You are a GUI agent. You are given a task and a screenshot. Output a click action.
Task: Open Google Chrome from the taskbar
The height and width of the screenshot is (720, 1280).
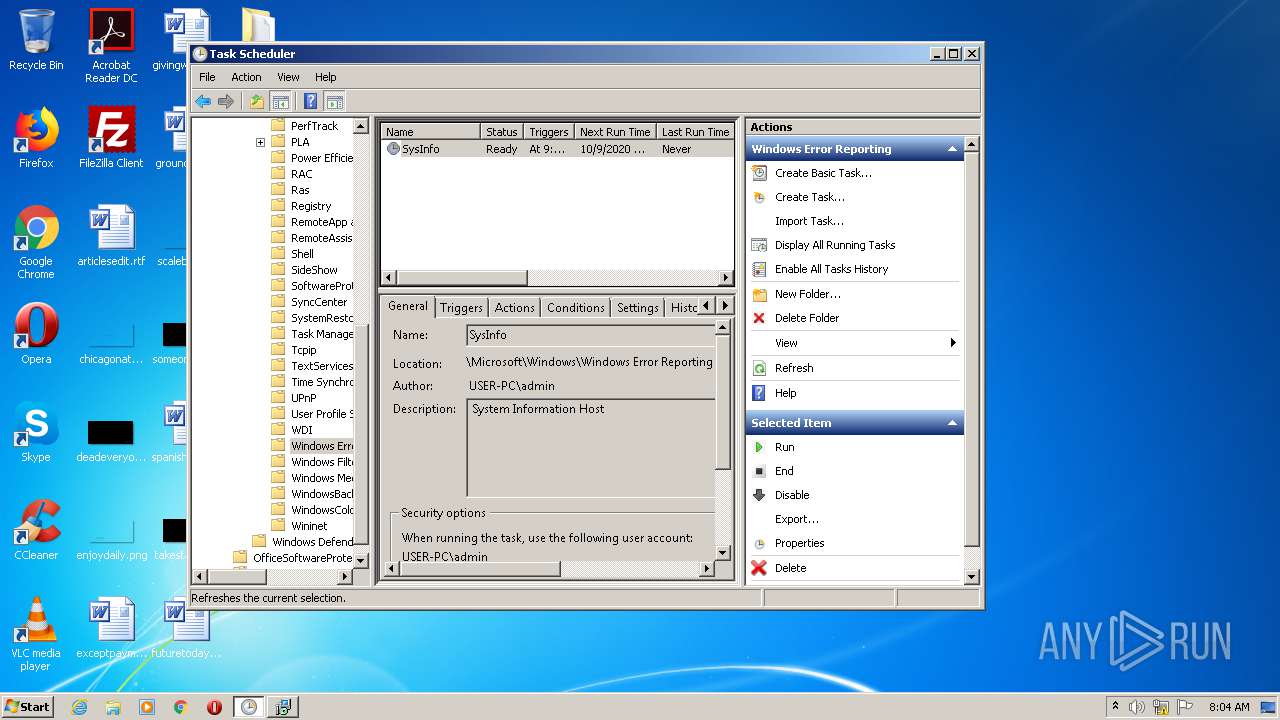coord(180,707)
